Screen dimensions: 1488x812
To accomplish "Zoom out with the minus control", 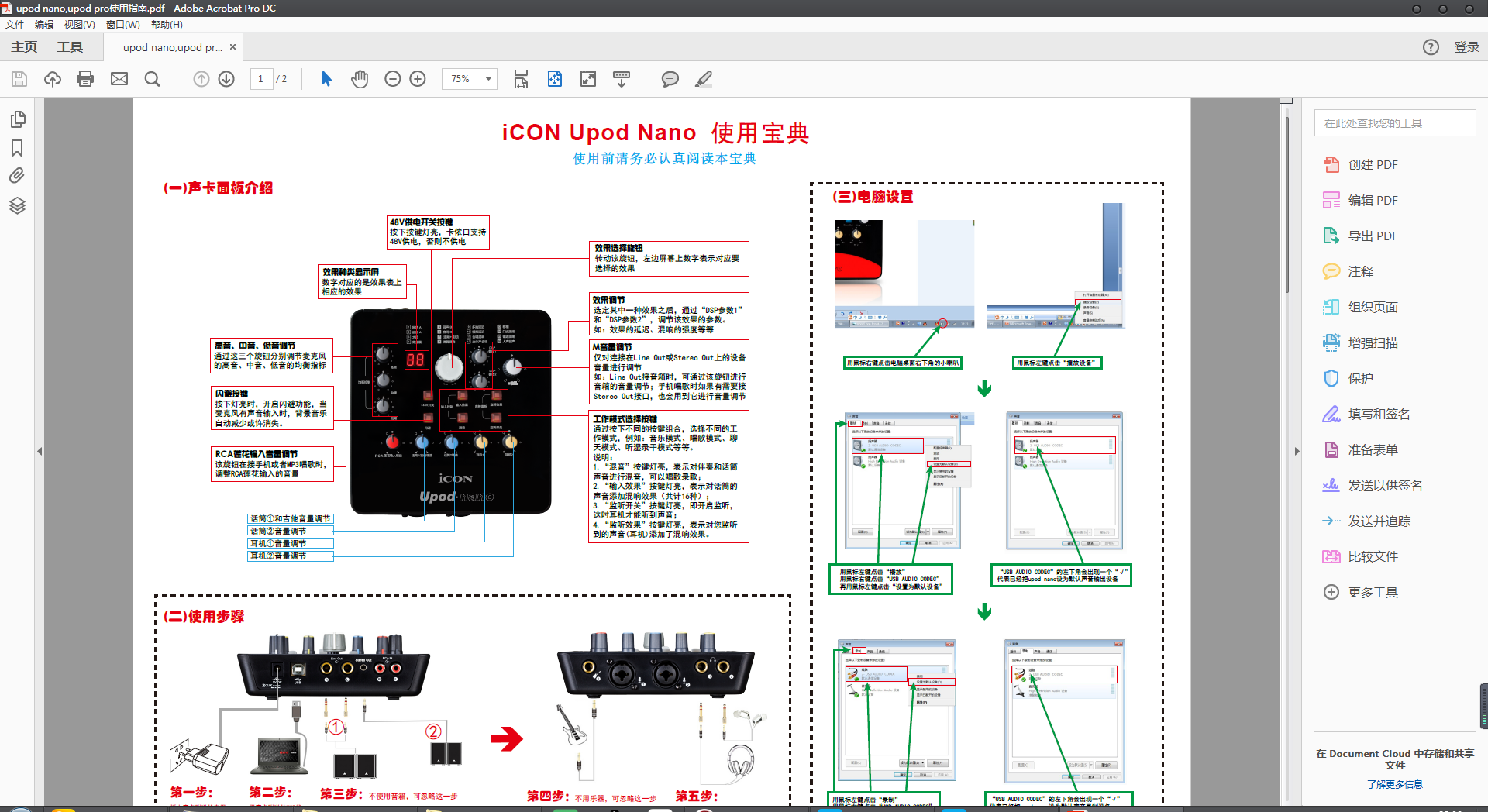I will click(392, 78).
